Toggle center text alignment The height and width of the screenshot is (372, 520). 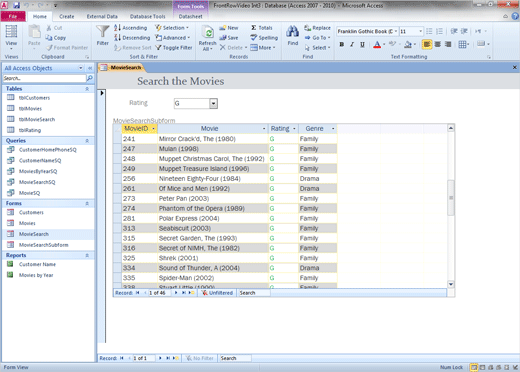[x=438, y=44]
